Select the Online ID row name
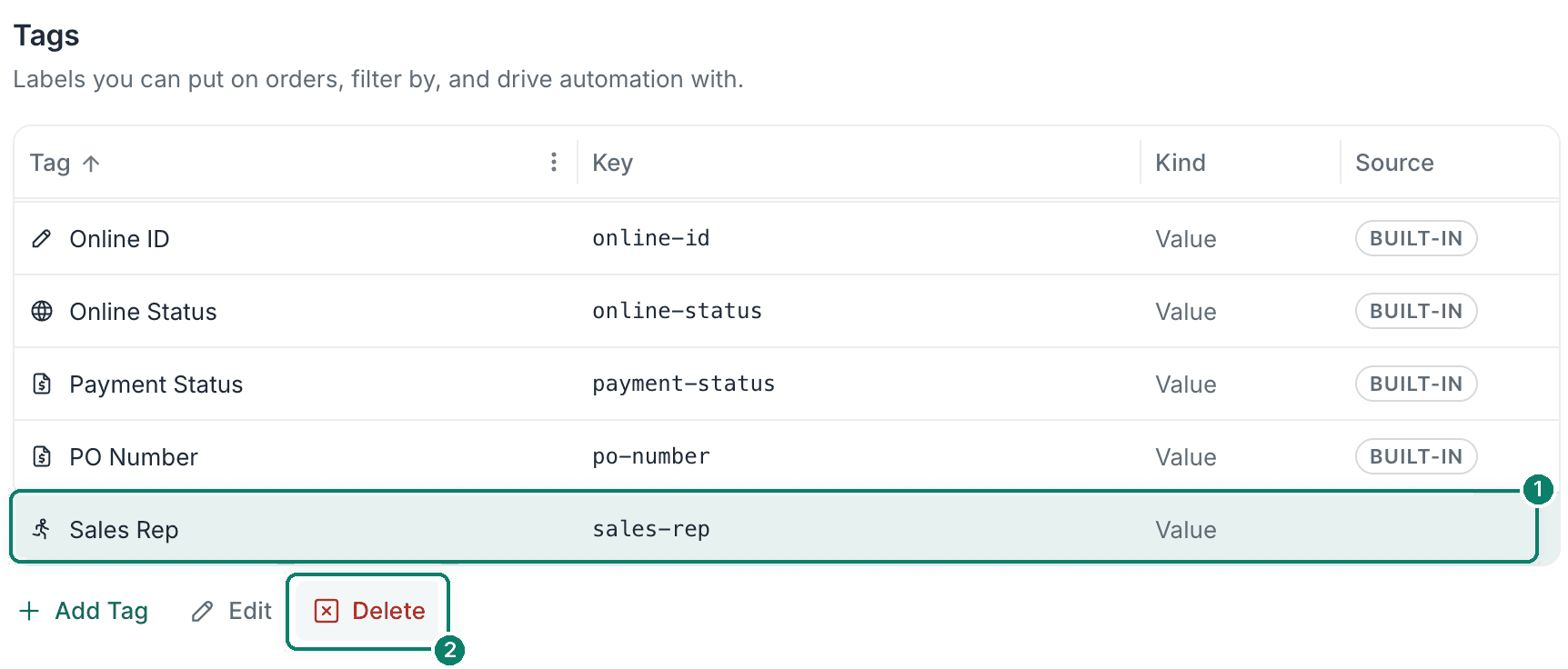This screenshot has width=1568, height=669. click(119, 239)
